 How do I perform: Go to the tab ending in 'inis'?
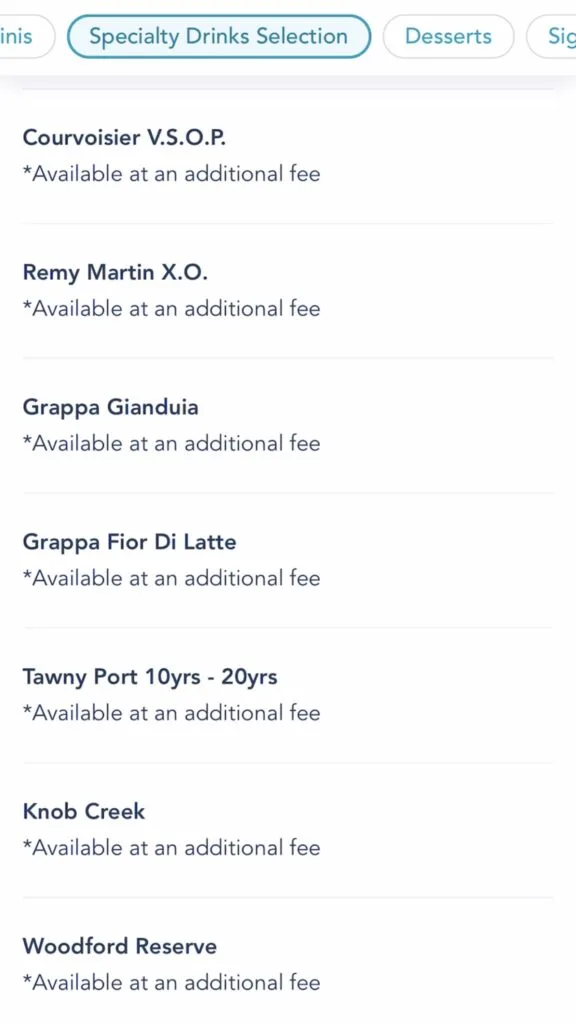click(x=26, y=37)
